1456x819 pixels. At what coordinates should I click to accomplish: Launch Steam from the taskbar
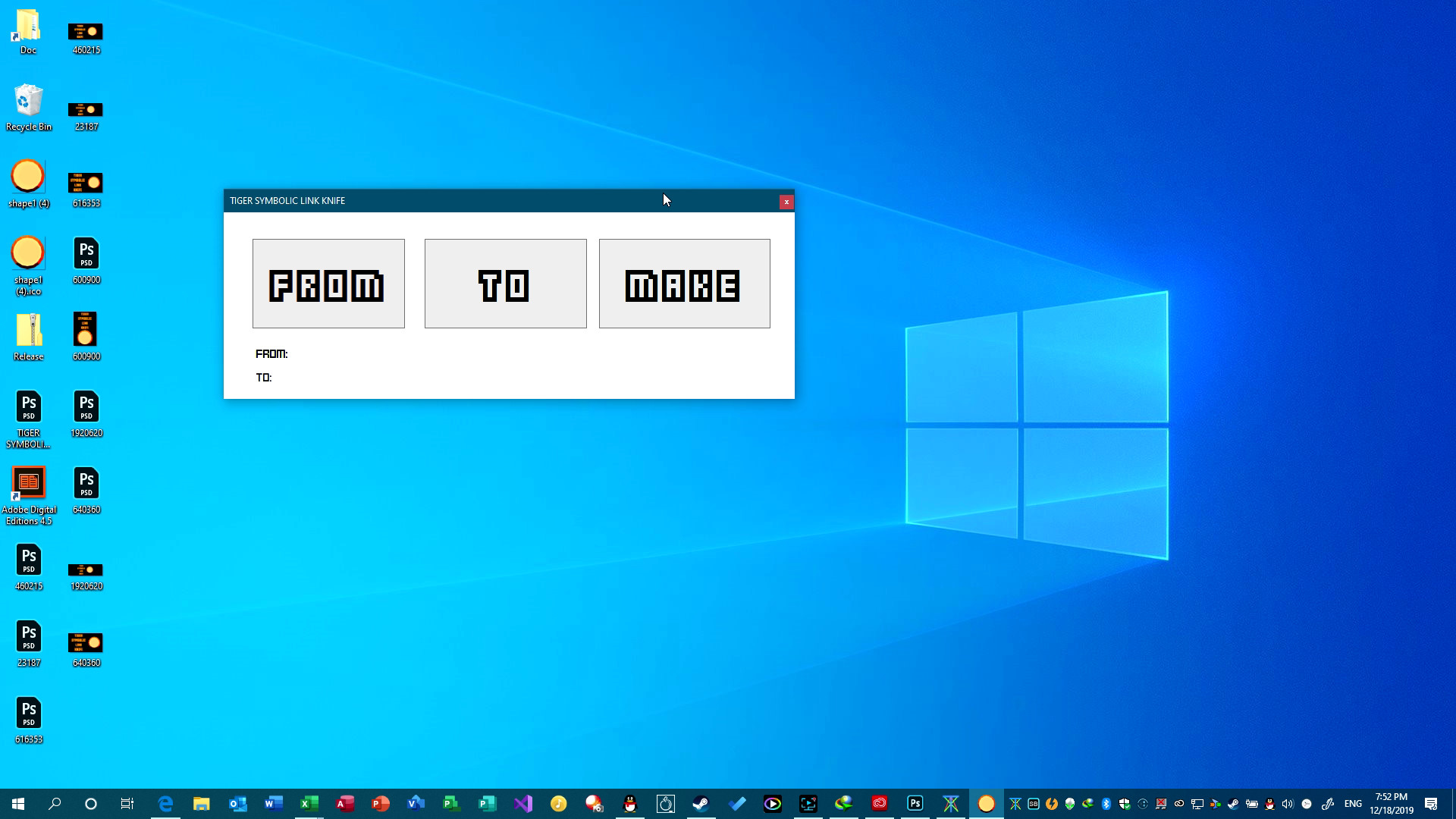click(701, 803)
